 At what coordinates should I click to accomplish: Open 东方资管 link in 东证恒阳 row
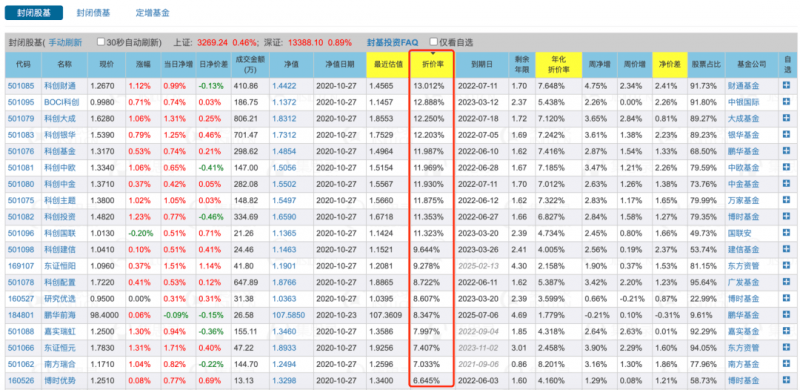(743, 266)
